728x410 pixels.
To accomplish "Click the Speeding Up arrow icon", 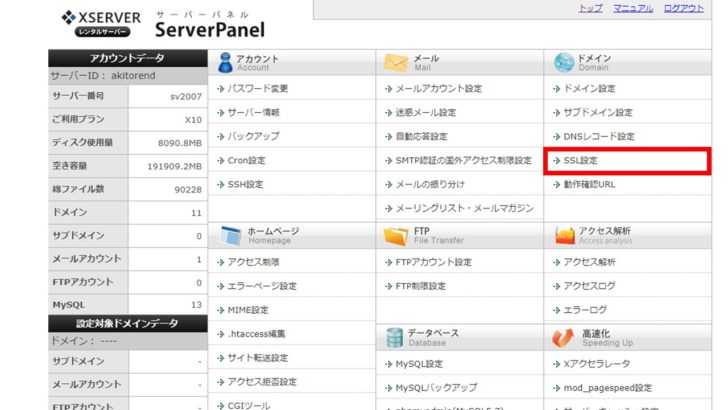I will [563, 338].
